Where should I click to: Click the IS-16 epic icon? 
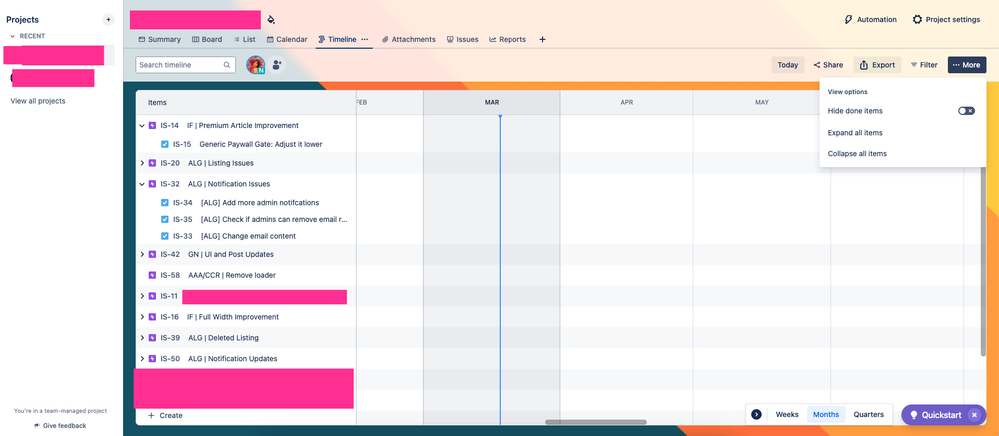152,317
